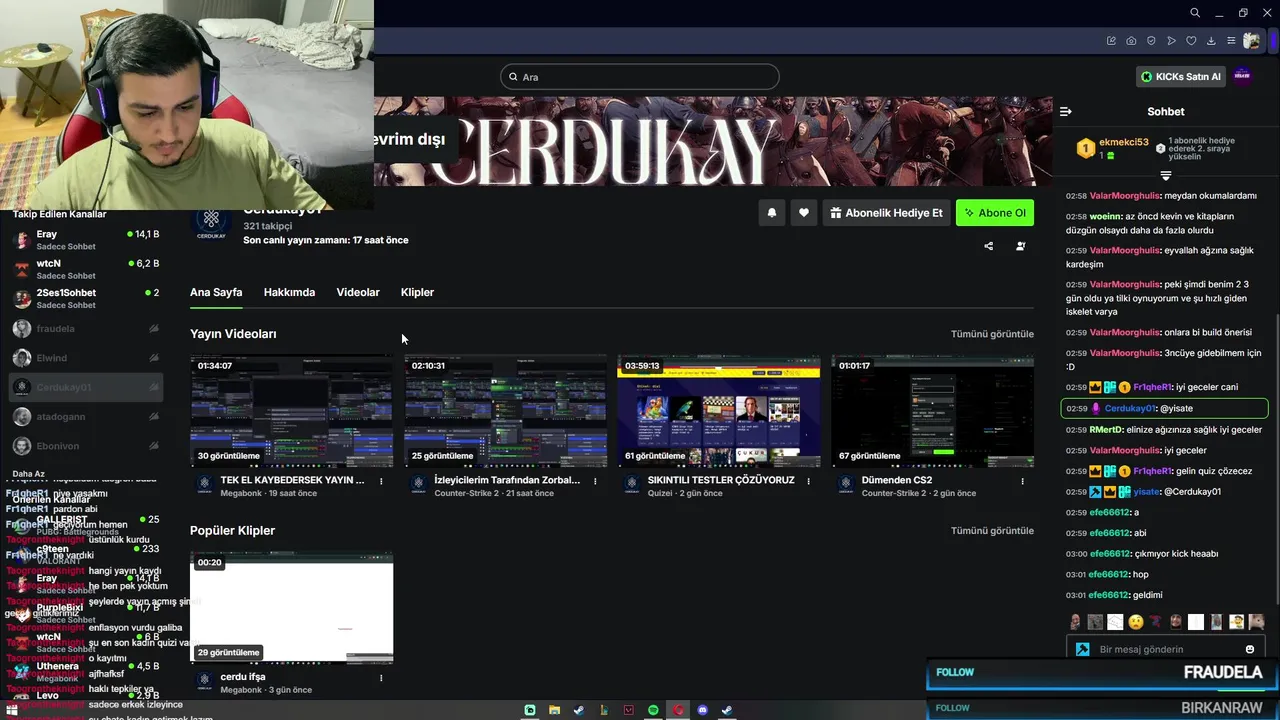
Task: Open File Explorer from the taskbar
Action: pyautogui.click(x=554, y=710)
